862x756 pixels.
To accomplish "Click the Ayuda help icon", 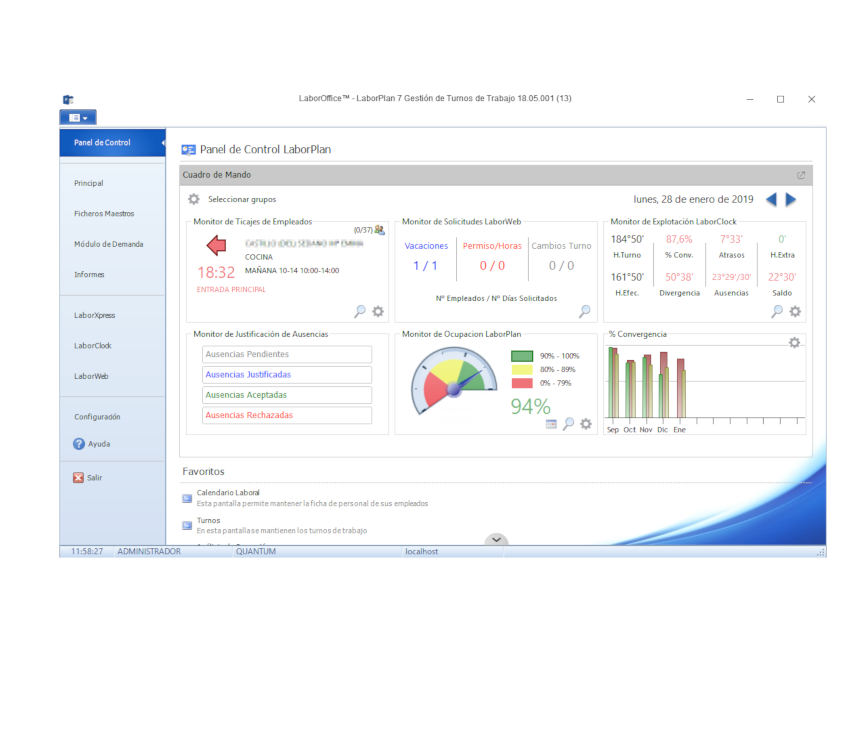I will tap(79, 444).
